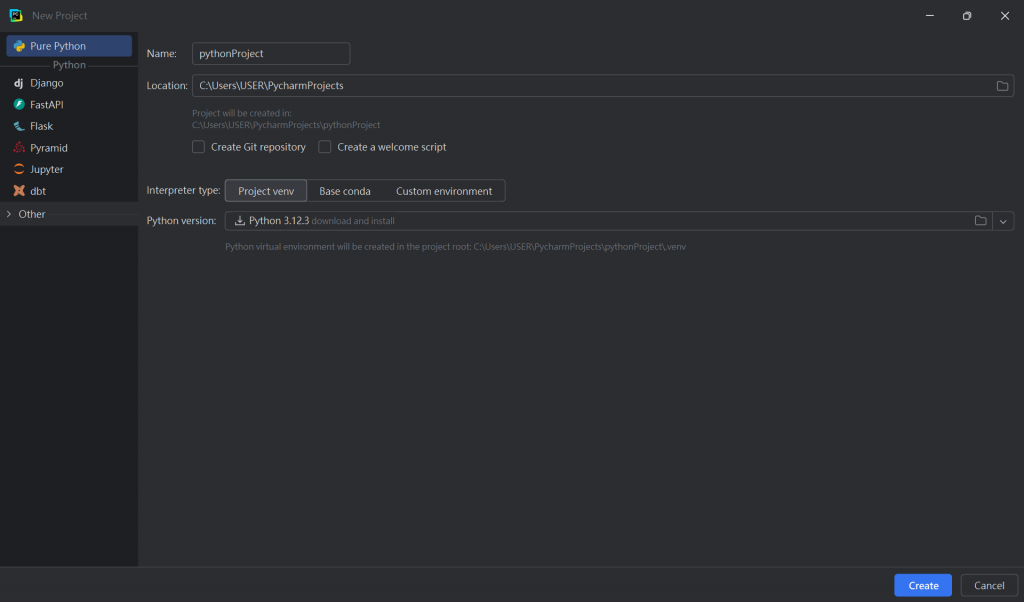This screenshot has width=1024, height=602.
Task: Click the Name field with pythonProject
Action: pyautogui.click(x=271, y=54)
